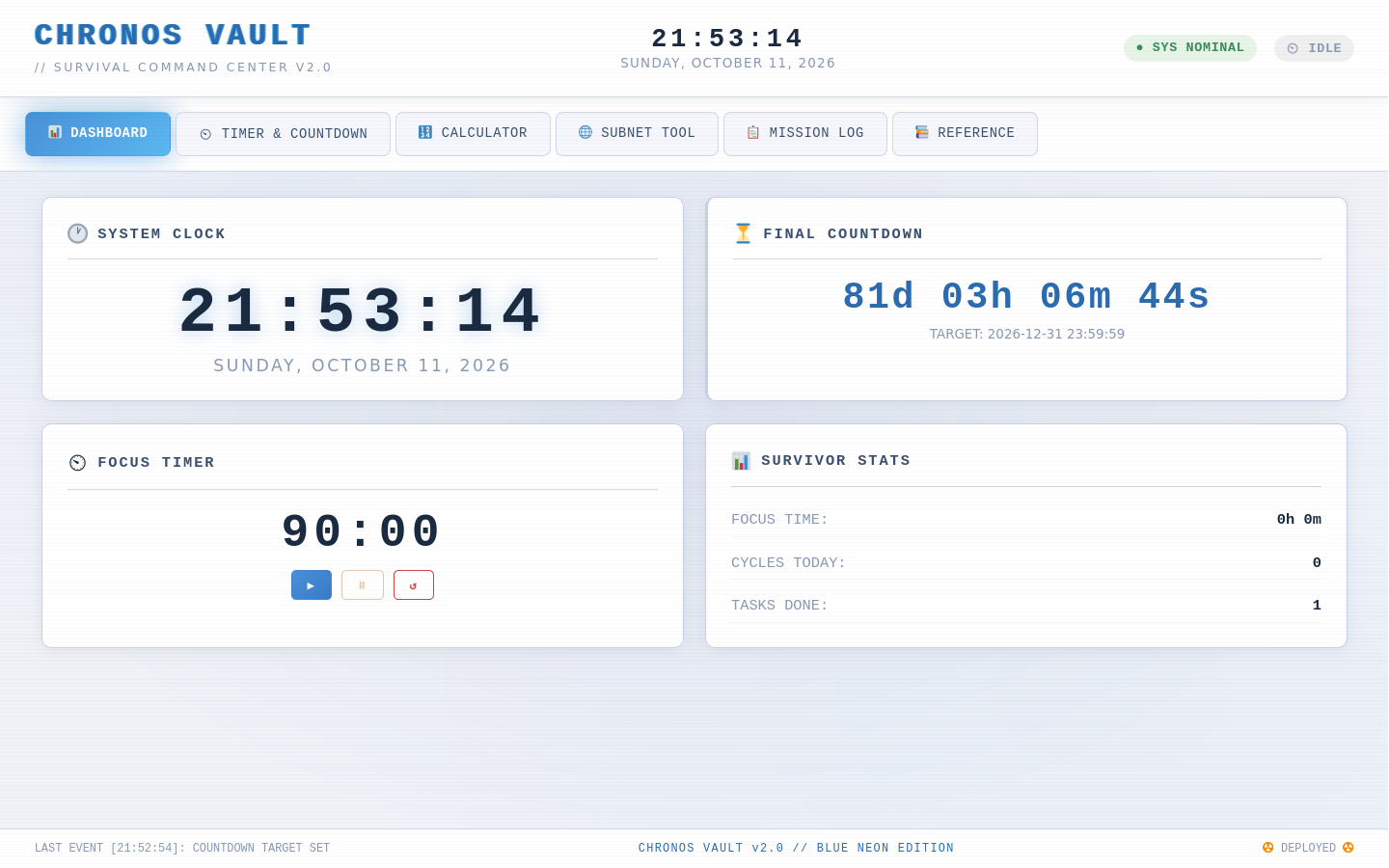
Task: Click the TARGET: 2026-12-31 23:59:59 text
Action: pyautogui.click(x=1026, y=334)
